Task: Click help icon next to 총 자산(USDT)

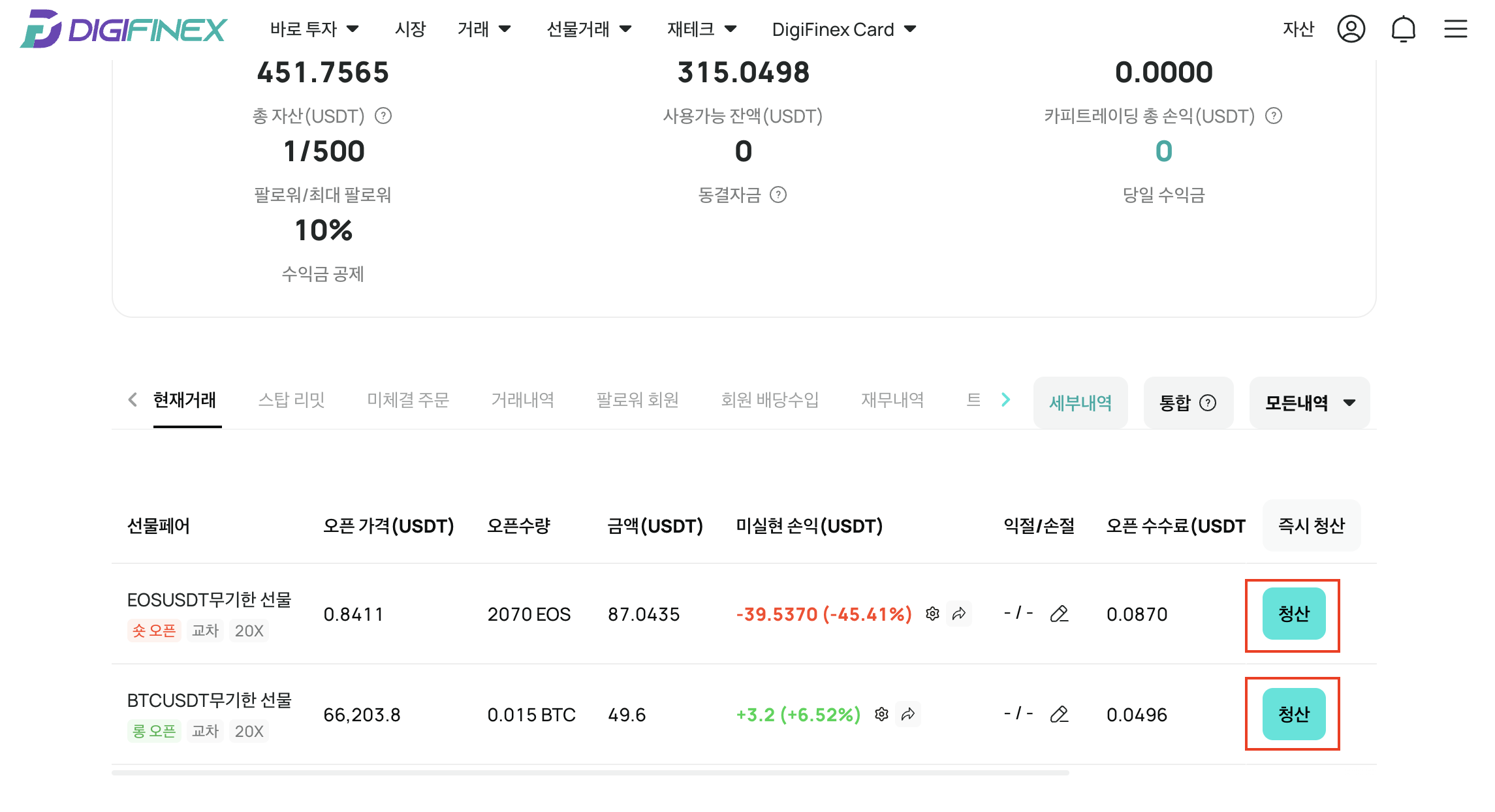Action: (383, 116)
